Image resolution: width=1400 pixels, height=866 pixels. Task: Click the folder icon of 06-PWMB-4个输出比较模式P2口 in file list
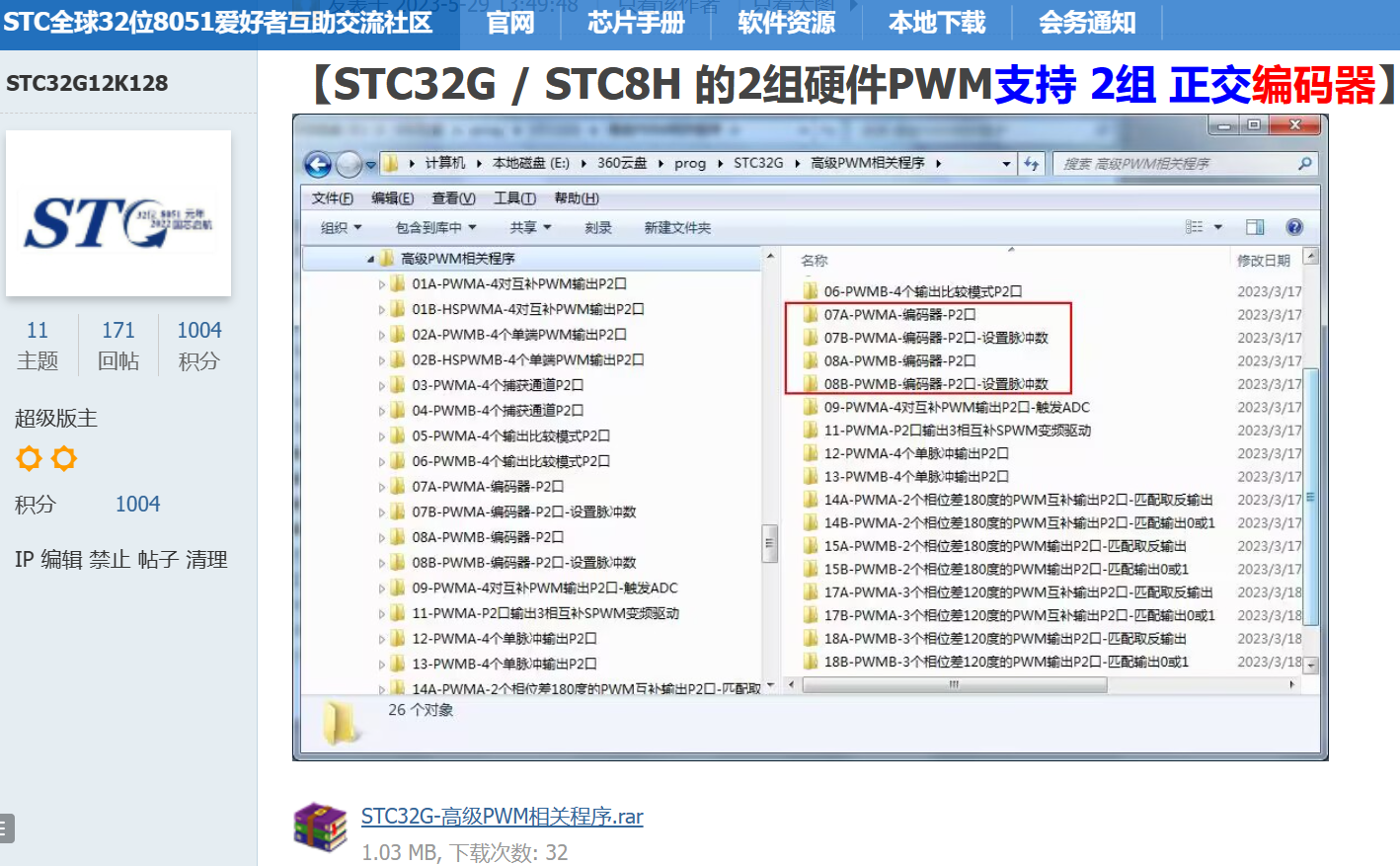[811, 291]
